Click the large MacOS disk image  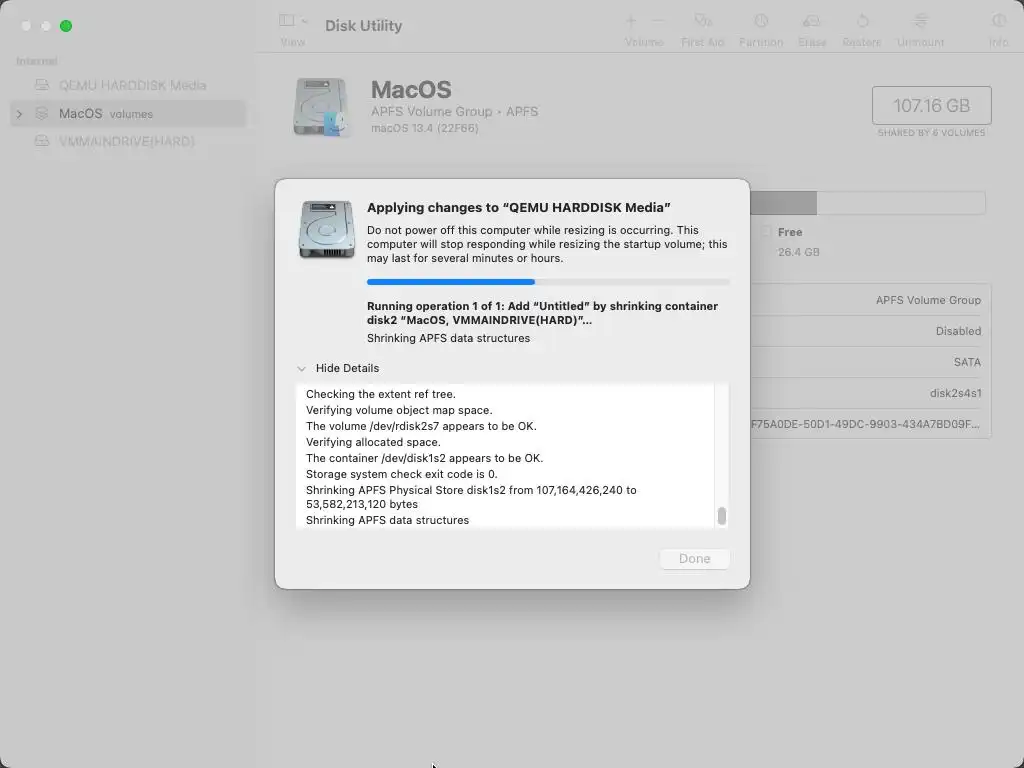321,107
